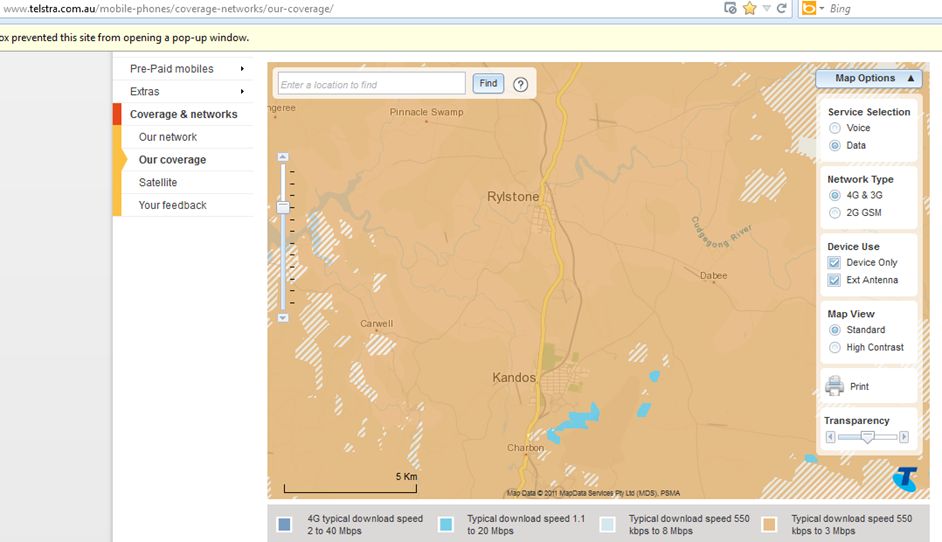Reload the page using the refresh icon
Viewport: 942px width, 542px height.
click(x=782, y=8)
